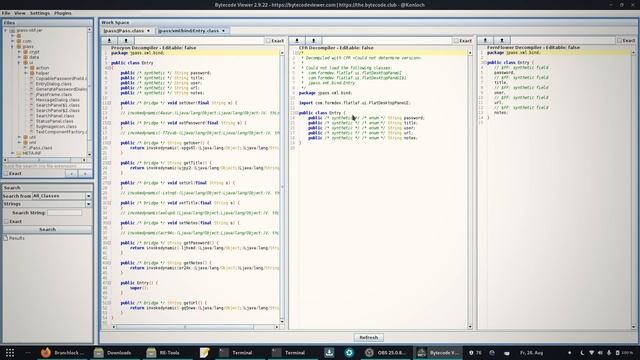Click the Procyon pane vertical scrollbar
The height and width of the screenshot is (360, 640).
pos(282,187)
